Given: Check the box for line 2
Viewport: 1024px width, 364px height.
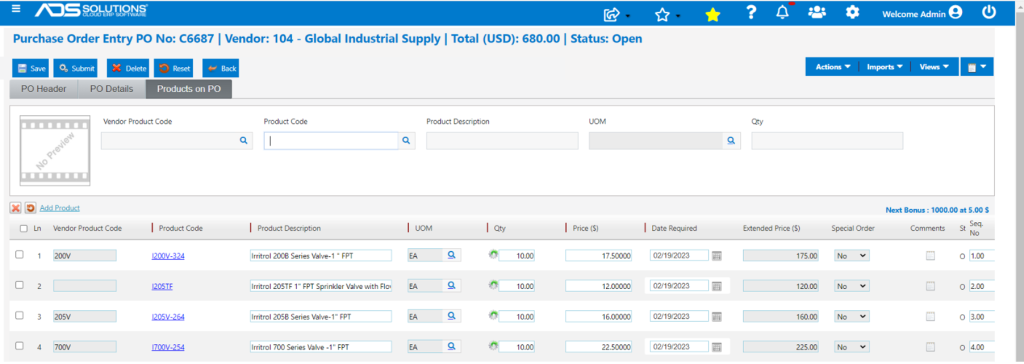Looking at the screenshot, I should point(20,285).
